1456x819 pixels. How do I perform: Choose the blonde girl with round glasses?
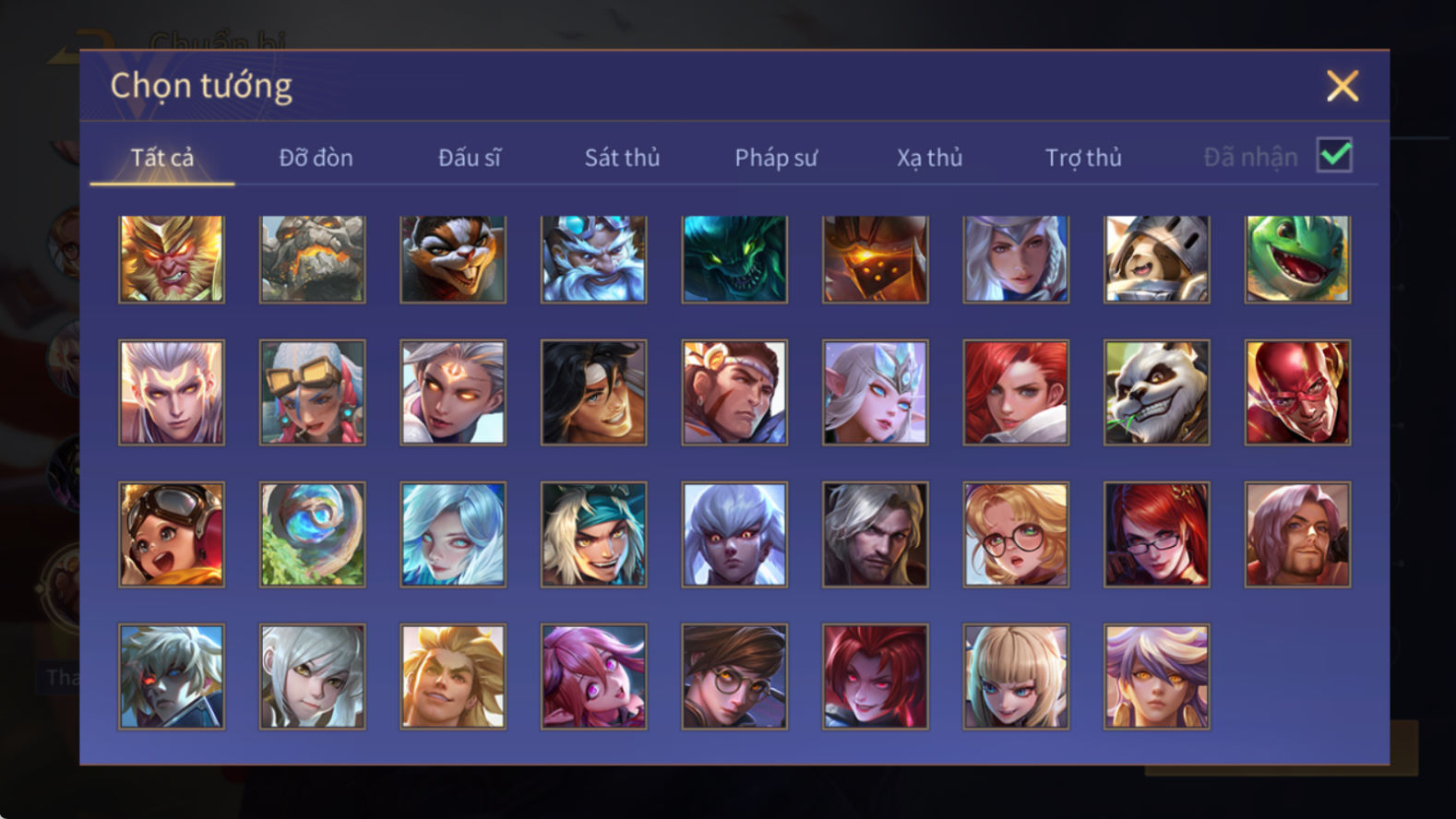point(1016,535)
